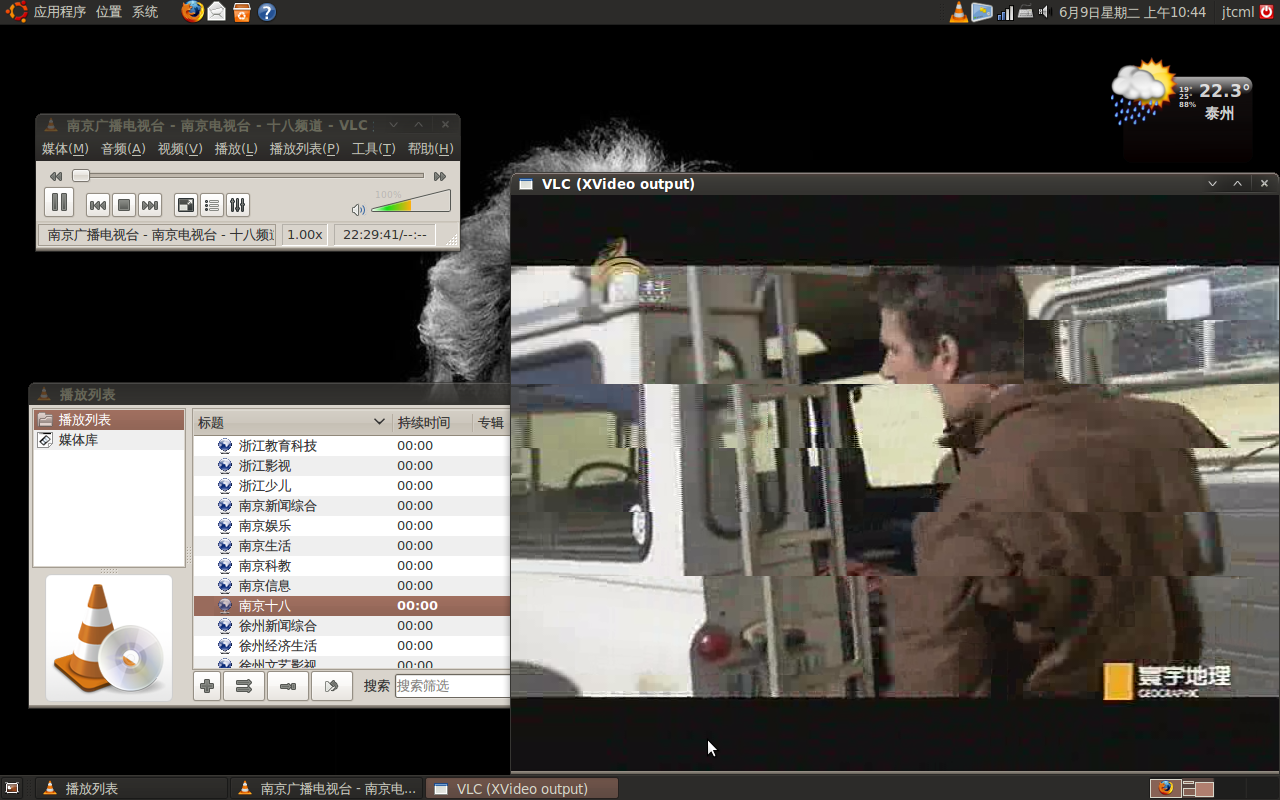
Task: Select playlist row 南京信息
Action: click(x=351, y=586)
